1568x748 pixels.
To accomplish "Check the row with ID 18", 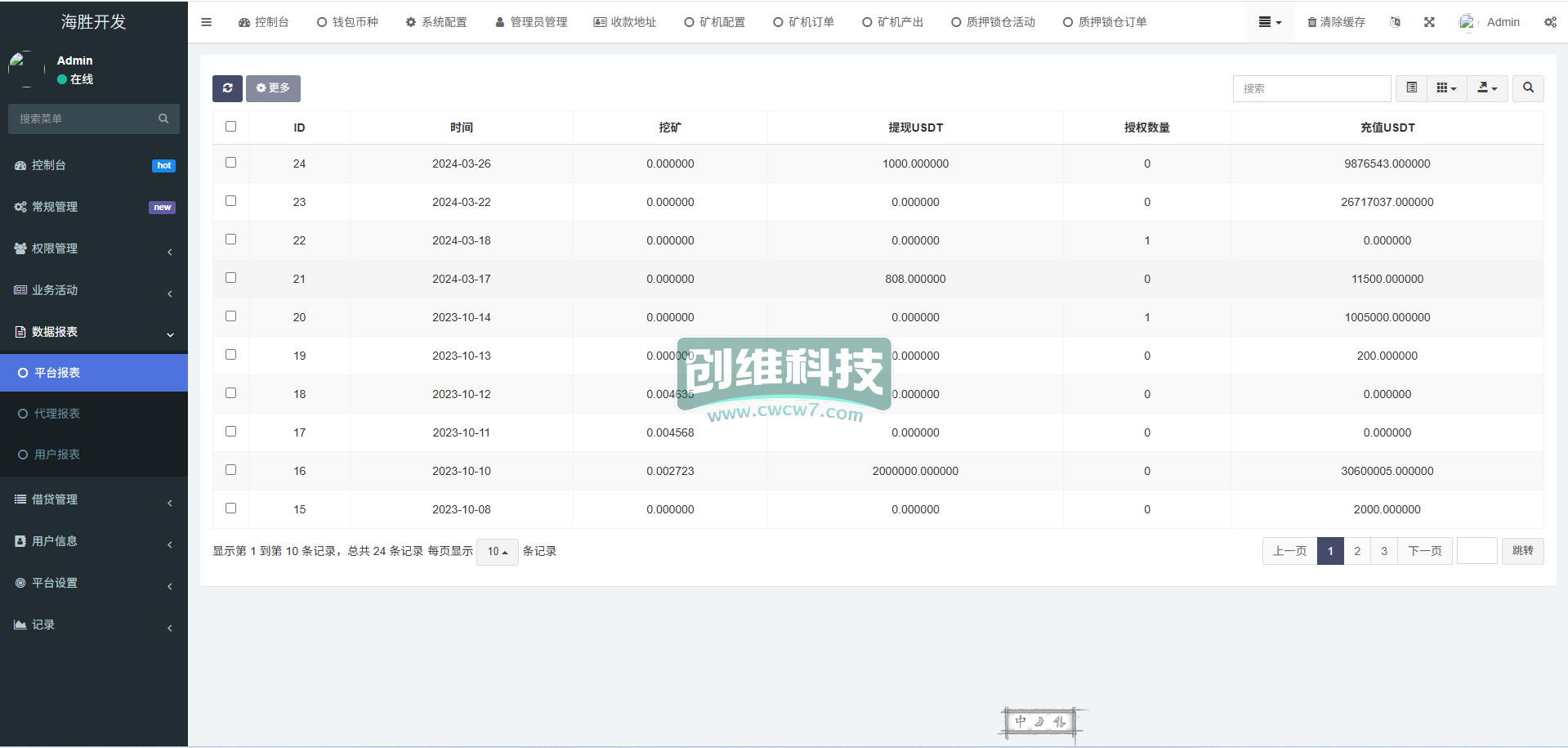I will tap(230, 393).
